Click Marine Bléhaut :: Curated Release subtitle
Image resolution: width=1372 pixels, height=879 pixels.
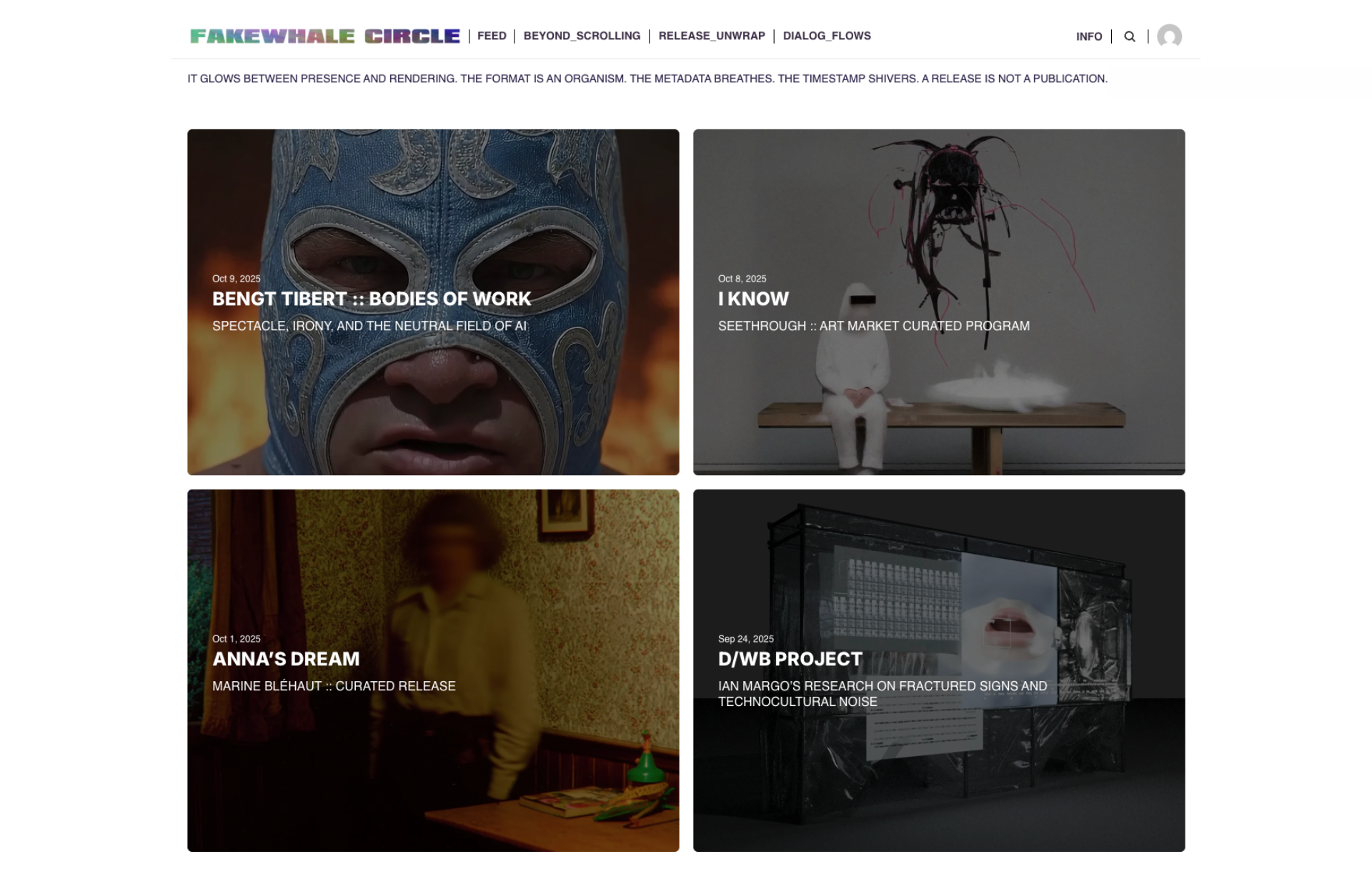[334, 686]
